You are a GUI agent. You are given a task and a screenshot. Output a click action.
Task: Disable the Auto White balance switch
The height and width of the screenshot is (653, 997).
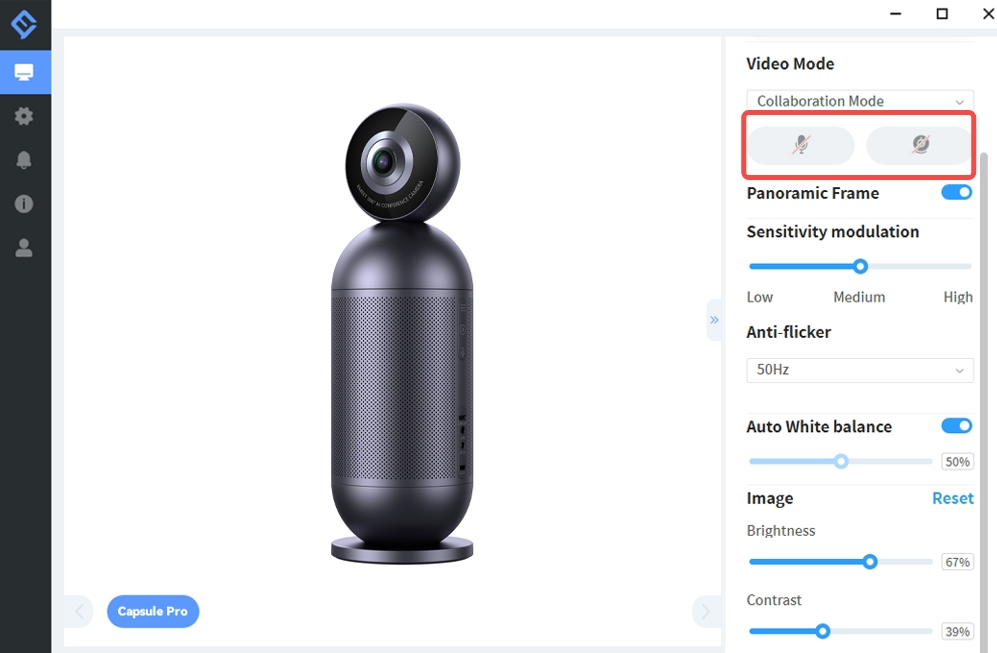tap(956, 426)
